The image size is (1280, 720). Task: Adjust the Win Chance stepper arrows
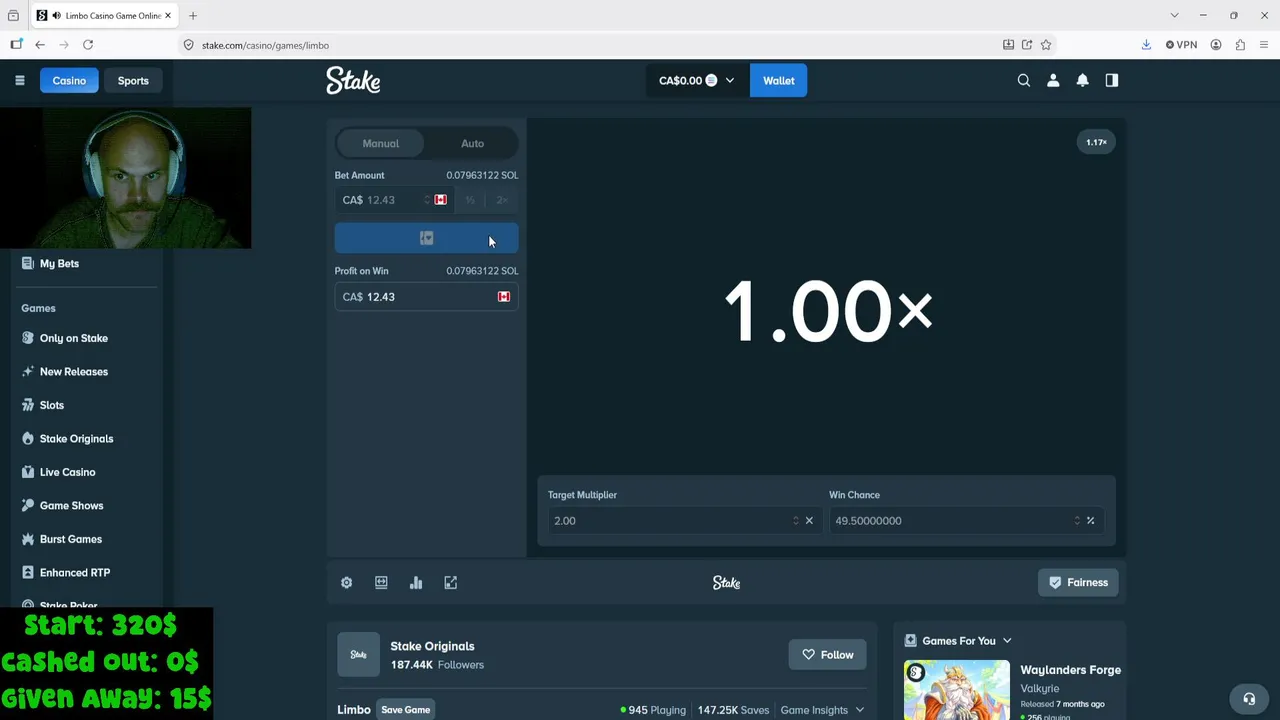[1077, 520]
